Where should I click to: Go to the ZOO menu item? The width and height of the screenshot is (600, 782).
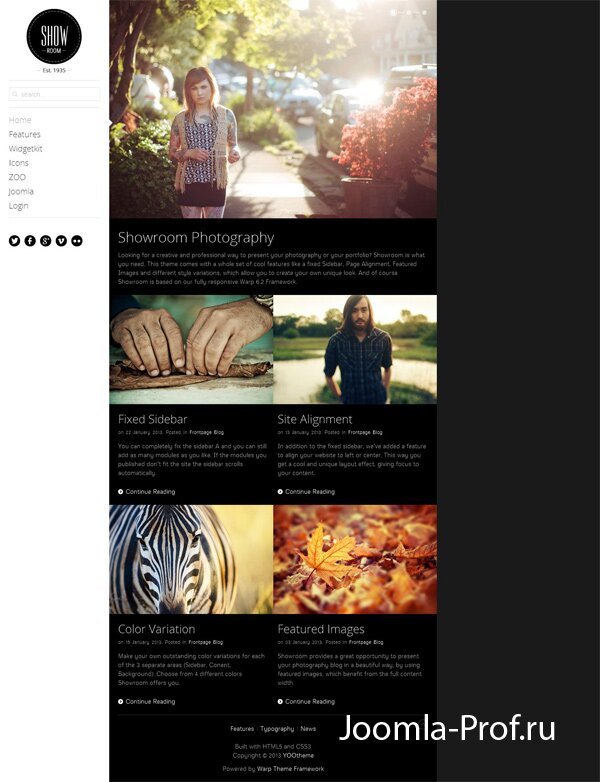tap(17, 177)
